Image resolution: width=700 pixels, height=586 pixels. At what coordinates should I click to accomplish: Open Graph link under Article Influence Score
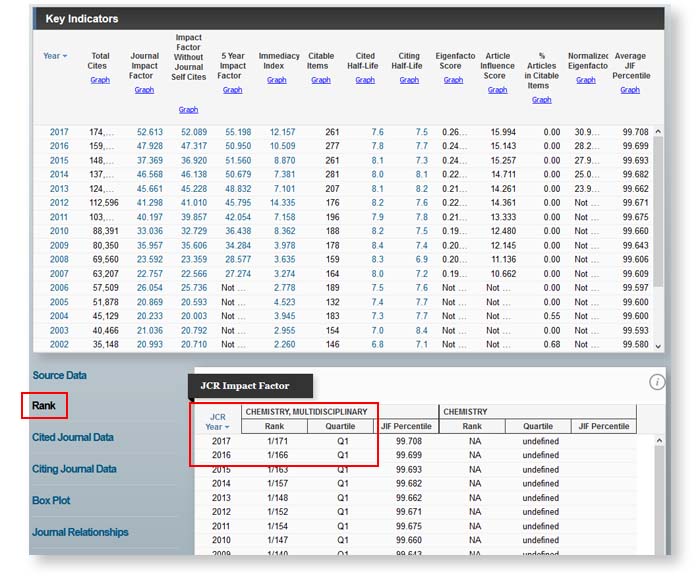click(x=497, y=90)
